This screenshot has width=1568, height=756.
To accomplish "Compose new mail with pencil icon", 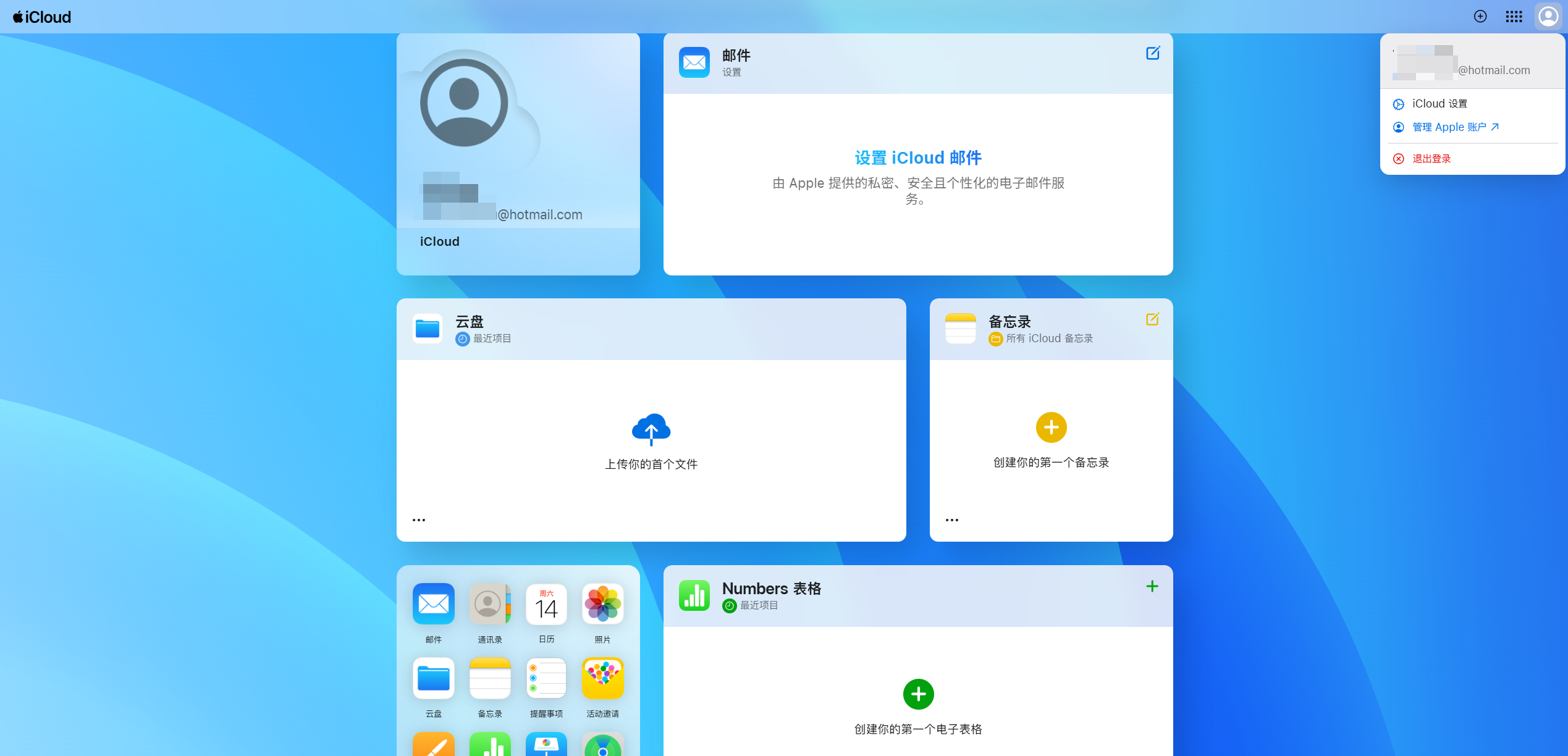I will pos(1153,53).
